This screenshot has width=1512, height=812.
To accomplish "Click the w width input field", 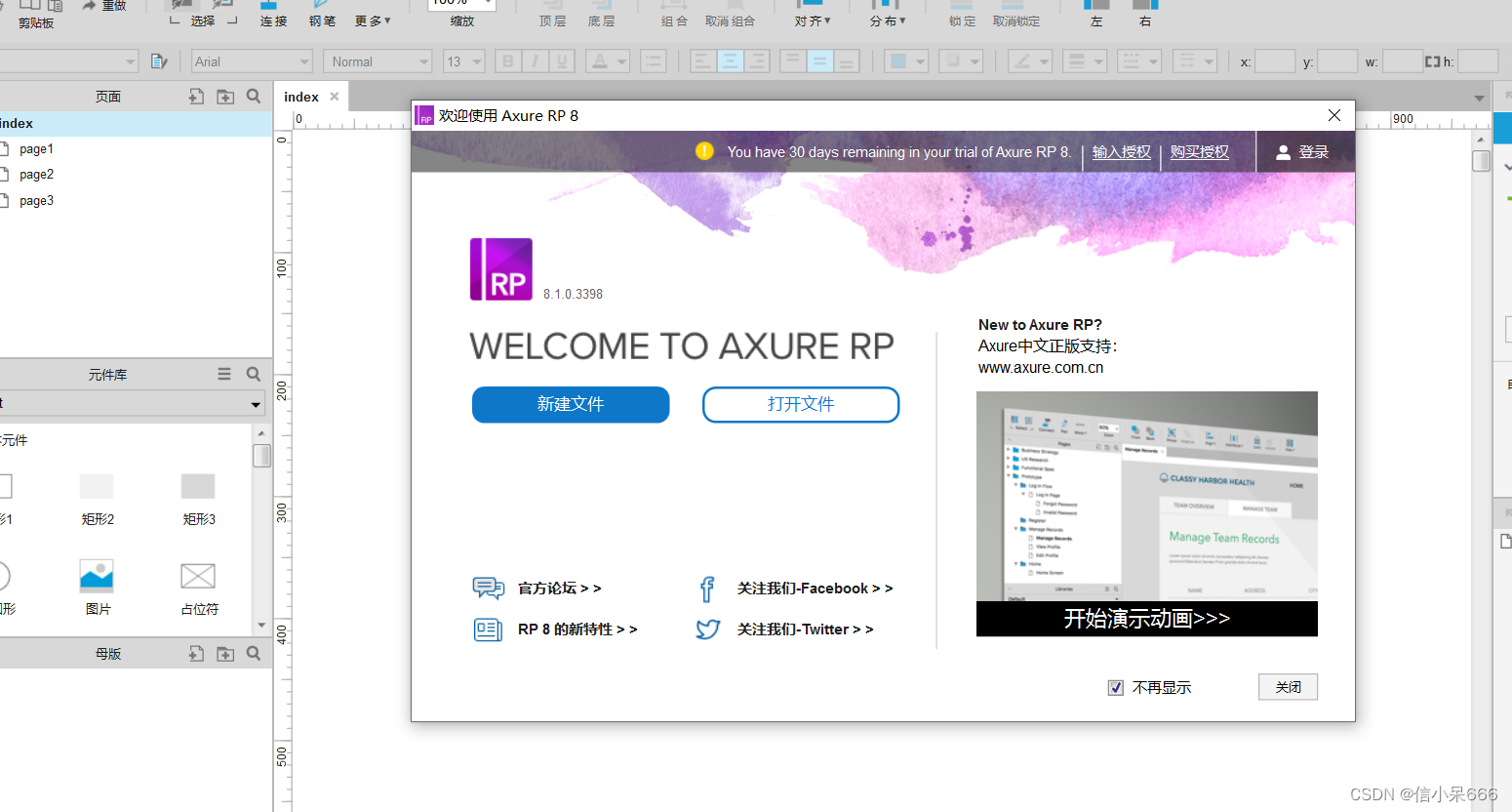I will tap(1403, 61).
